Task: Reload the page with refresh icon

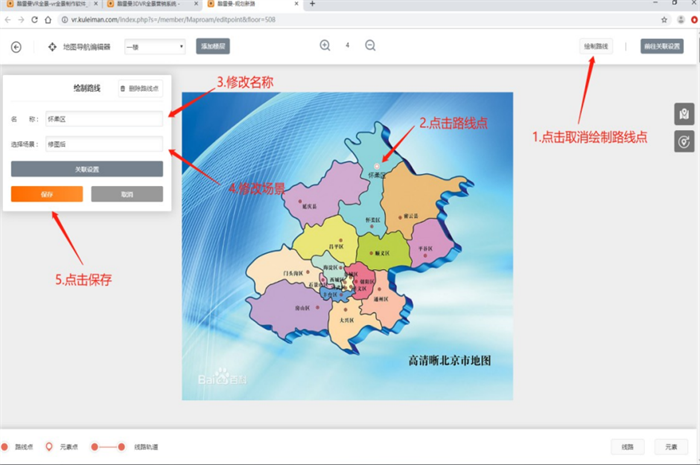Action: tap(34, 20)
